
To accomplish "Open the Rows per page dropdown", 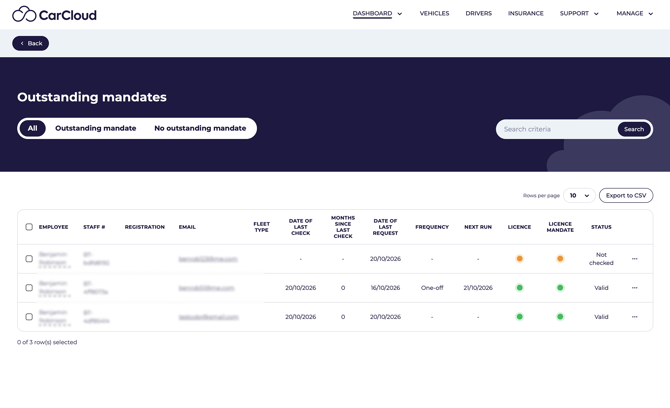I will coord(579,196).
